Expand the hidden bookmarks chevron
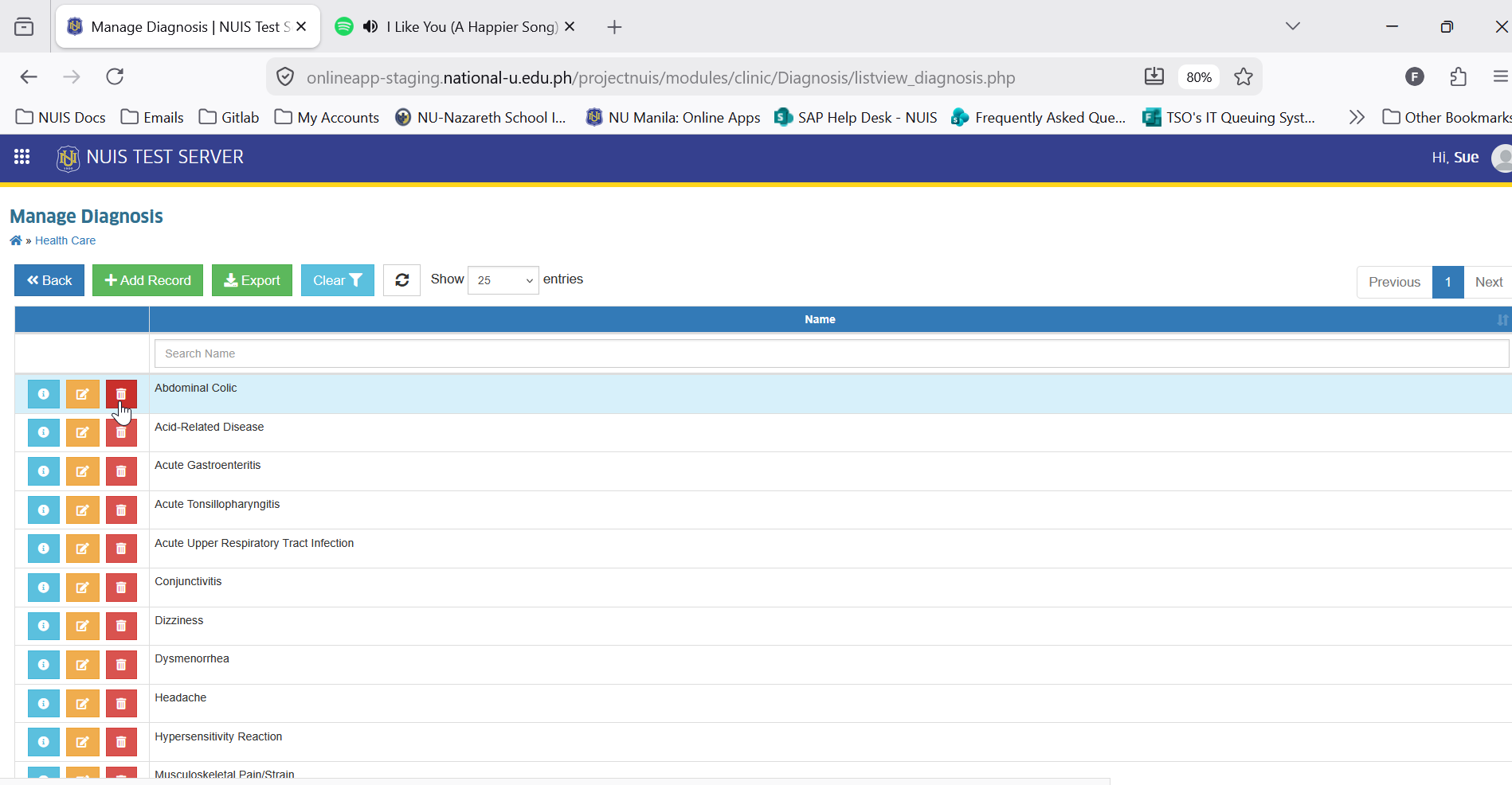This screenshot has height=785, width=1512. [x=1357, y=117]
